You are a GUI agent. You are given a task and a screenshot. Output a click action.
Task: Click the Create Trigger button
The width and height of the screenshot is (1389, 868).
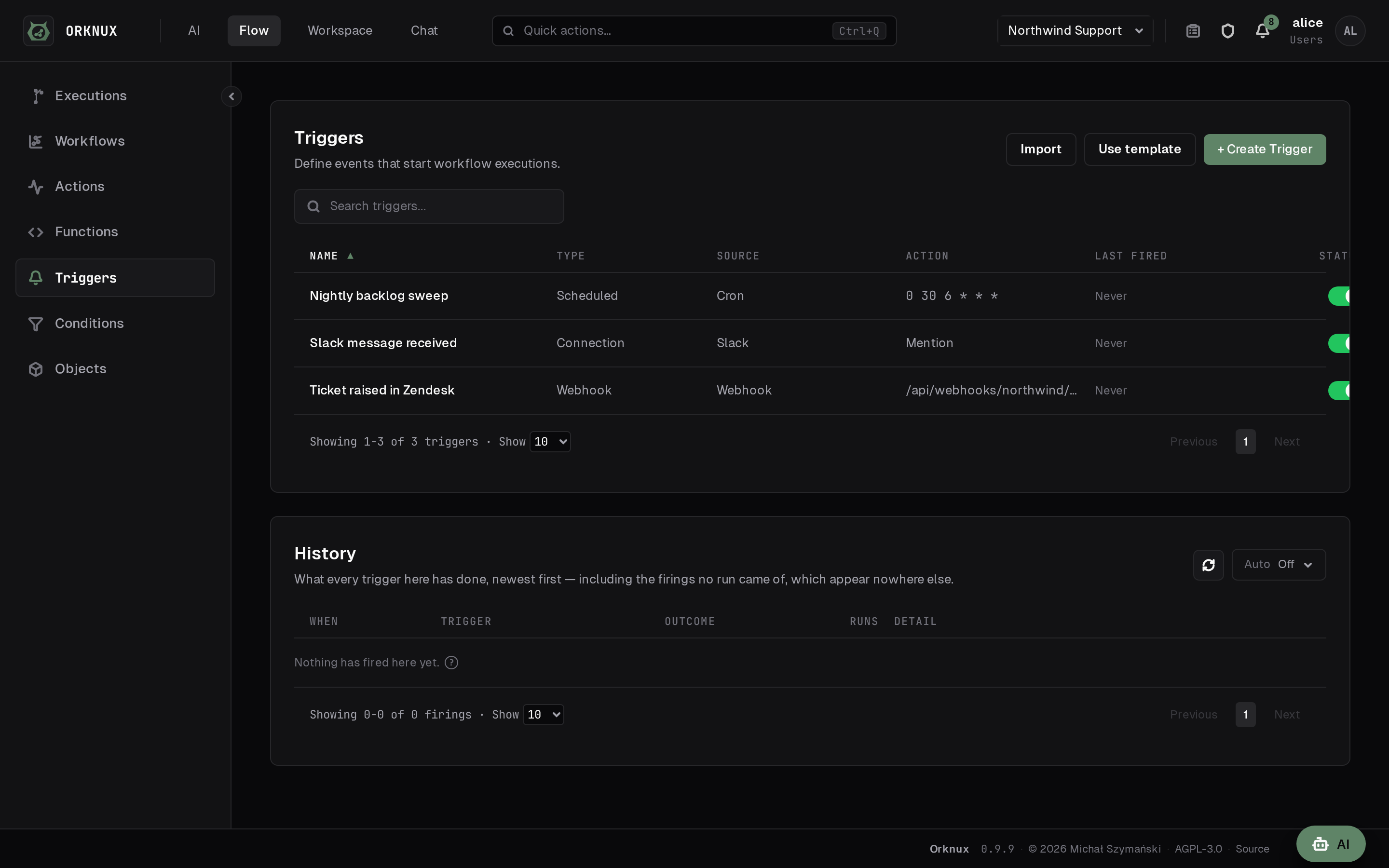point(1265,149)
